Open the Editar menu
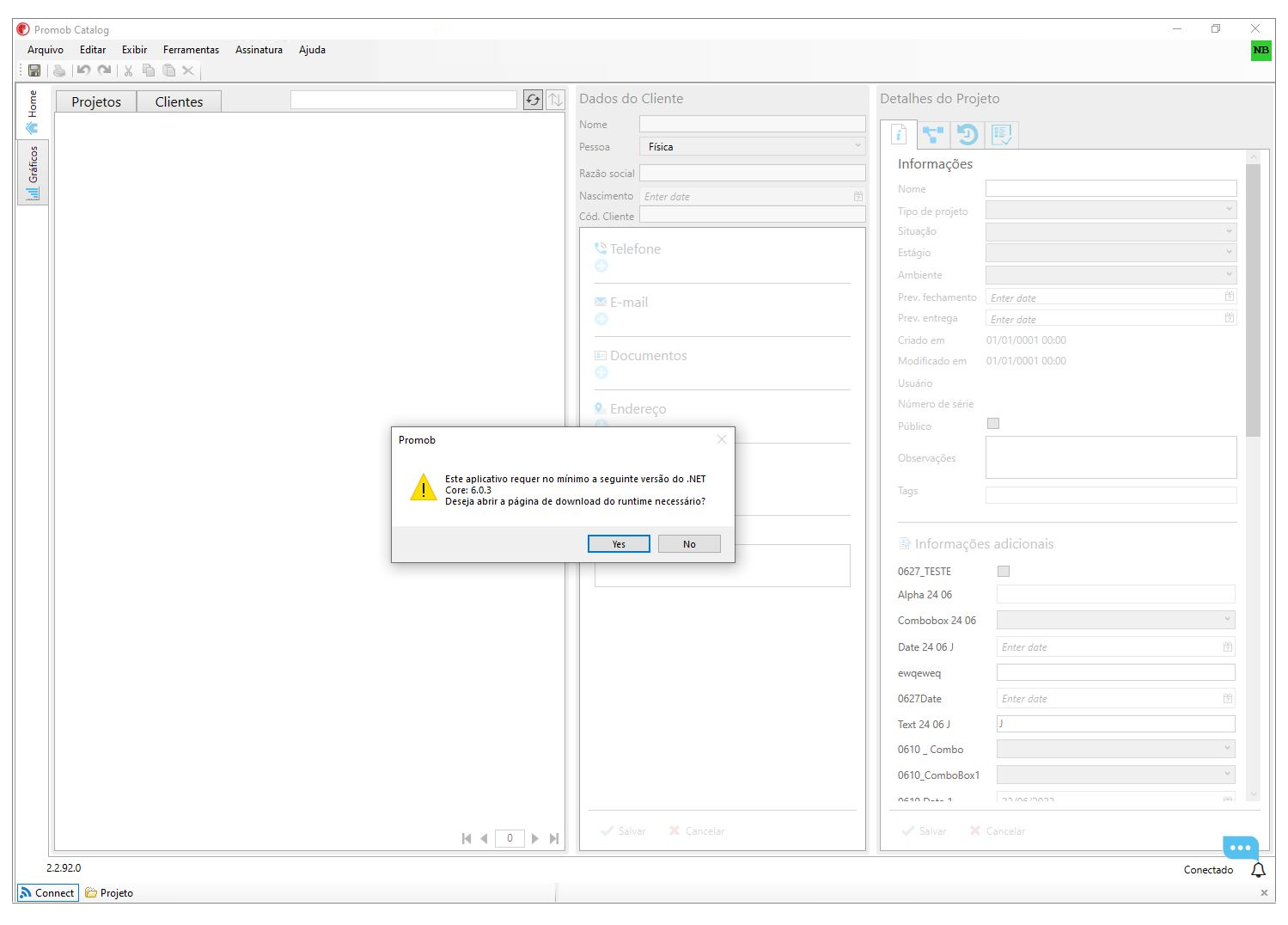 tap(93, 50)
